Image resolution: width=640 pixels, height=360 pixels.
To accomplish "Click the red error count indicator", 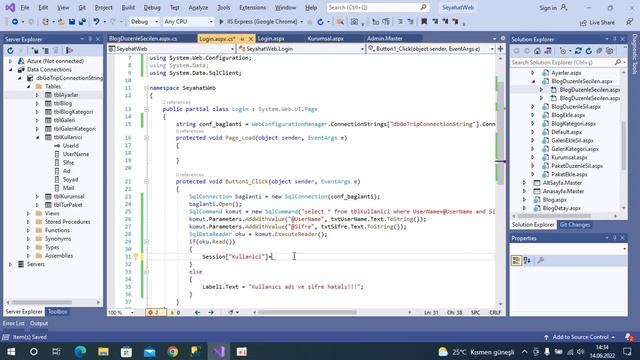I will (155, 313).
